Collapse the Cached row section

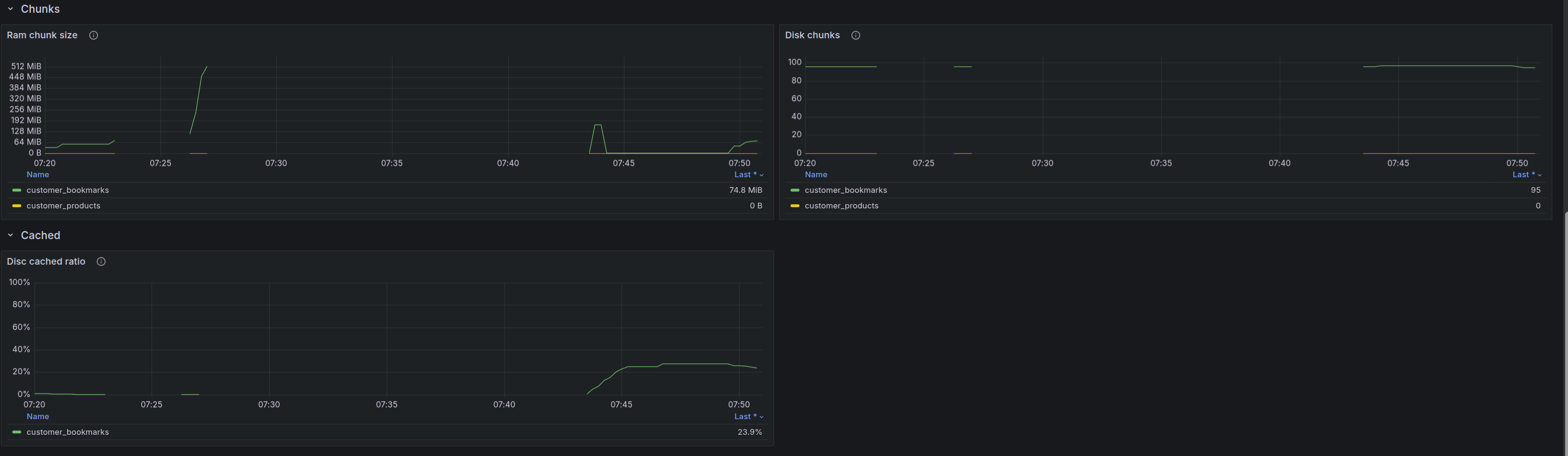coord(10,236)
